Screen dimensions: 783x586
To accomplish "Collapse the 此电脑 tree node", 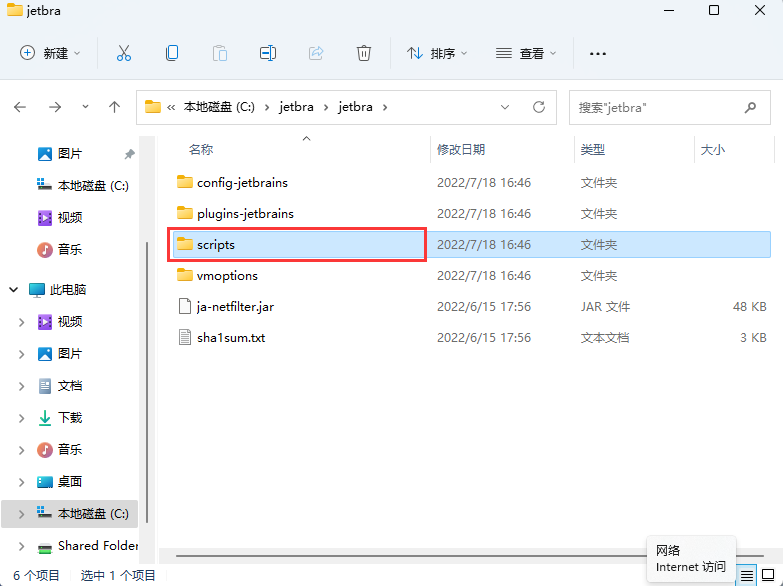I will [x=14, y=290].
